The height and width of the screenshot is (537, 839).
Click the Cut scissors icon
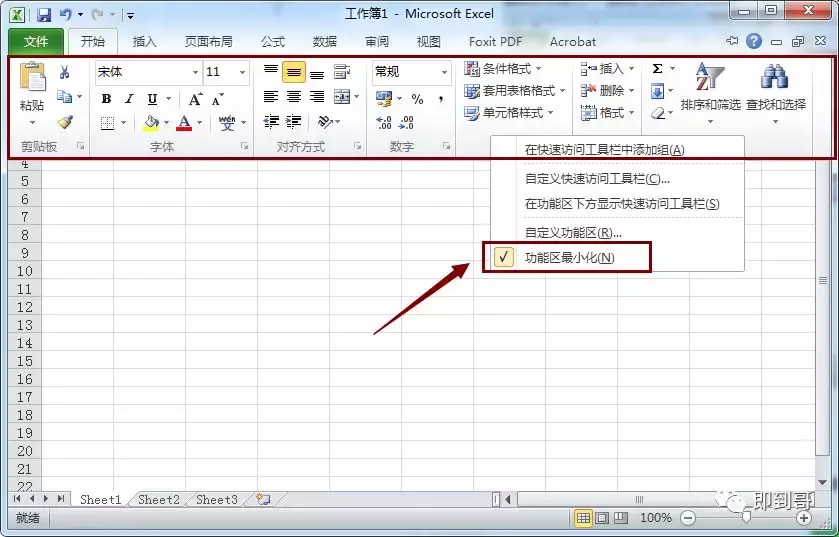[x=65, y=72]
